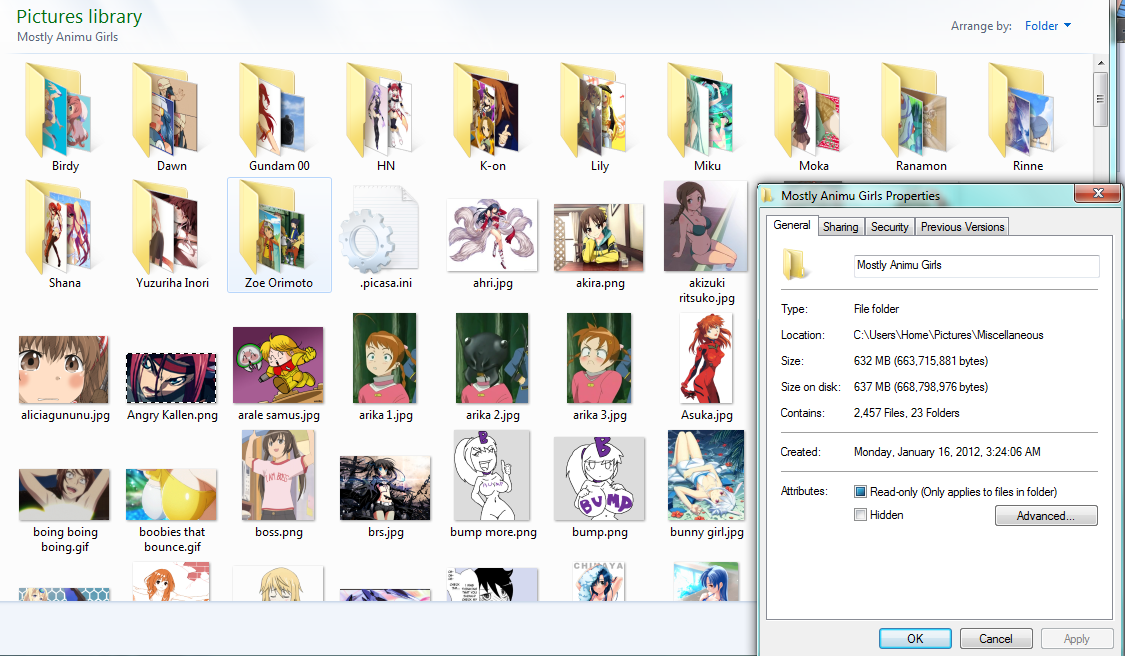Enable the Hidden attribute checkbox
The height and width of the screenshot is (656, 1125).
[860, 515]
